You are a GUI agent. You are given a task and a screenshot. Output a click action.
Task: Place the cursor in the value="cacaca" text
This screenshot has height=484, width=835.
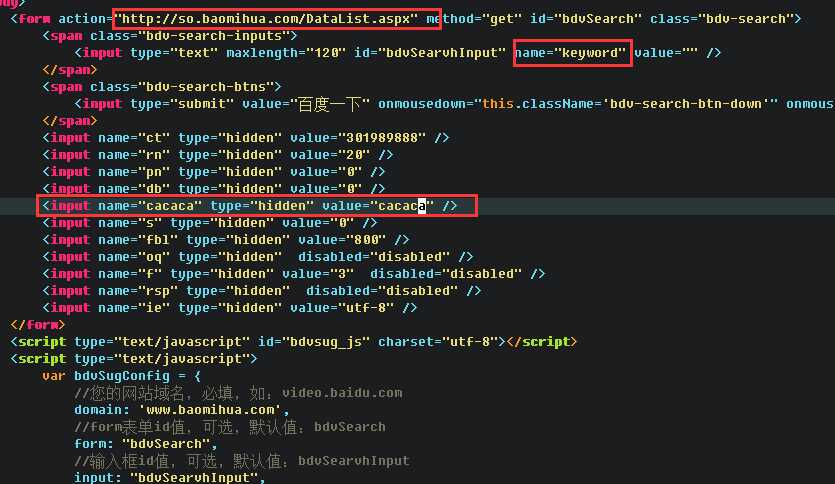coord(378,206)
